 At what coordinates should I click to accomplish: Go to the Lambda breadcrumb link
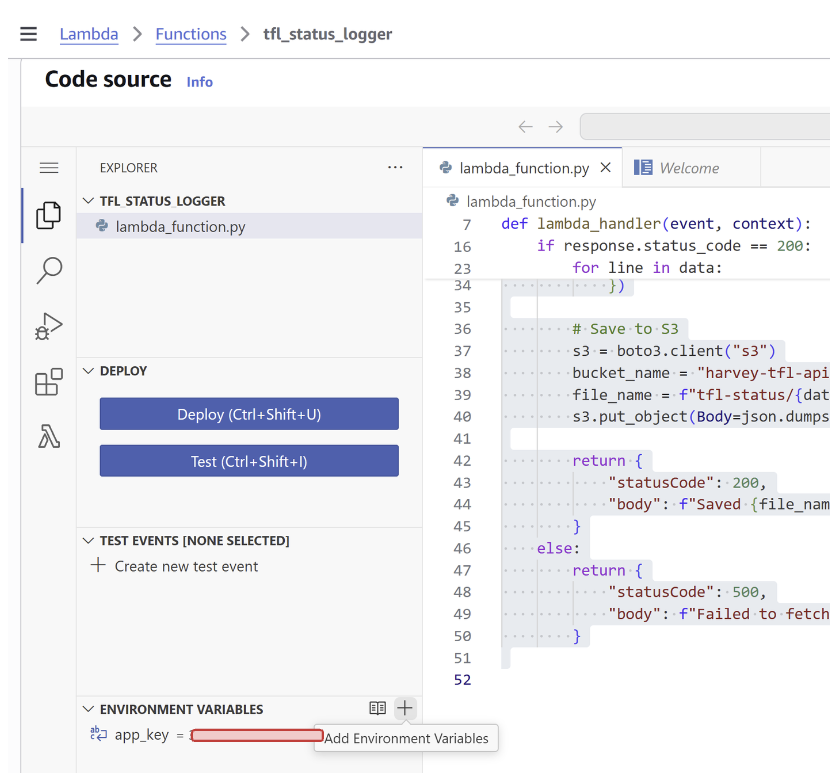pos(89,34)
